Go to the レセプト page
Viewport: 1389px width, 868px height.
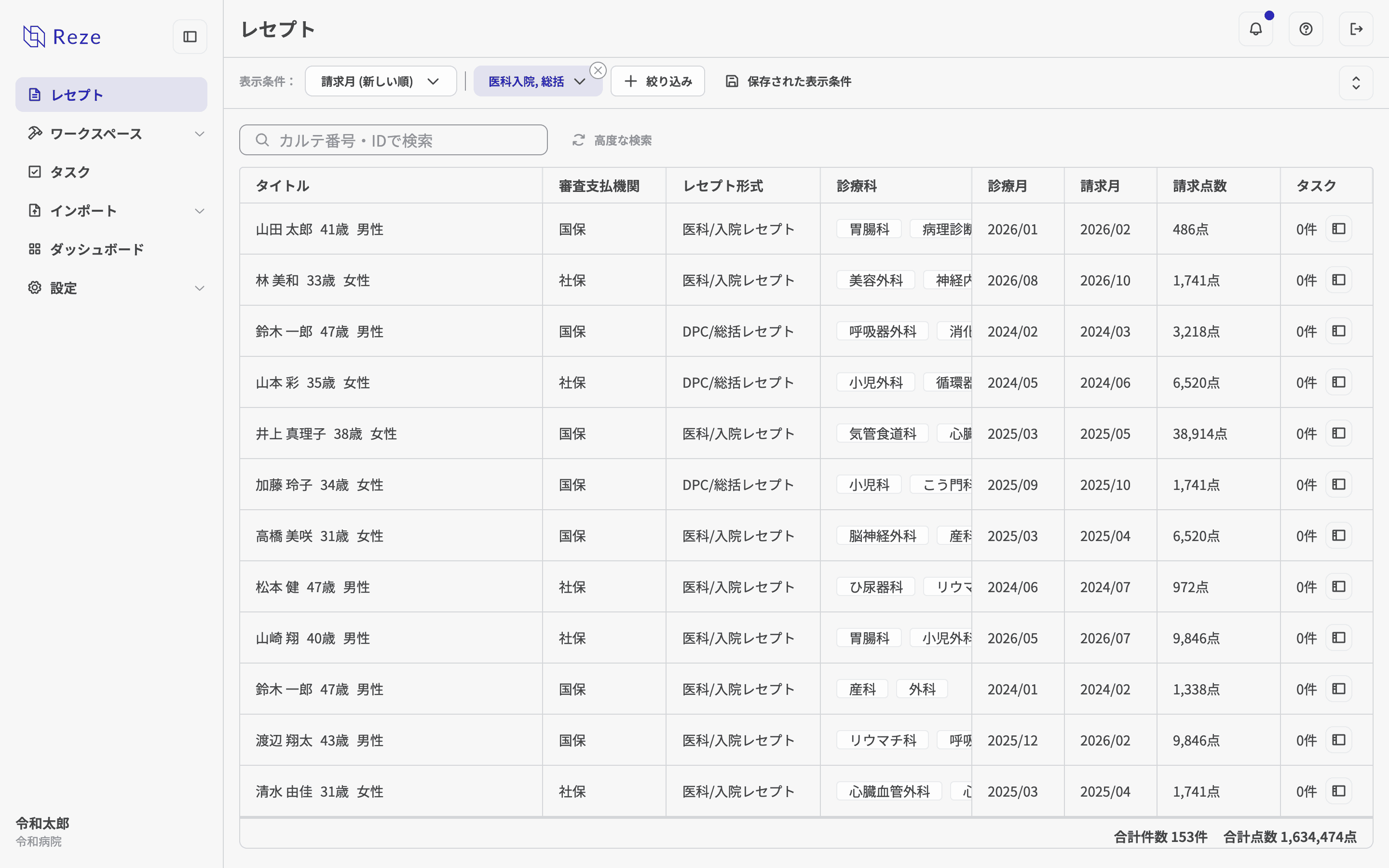[x=111, y=95]
